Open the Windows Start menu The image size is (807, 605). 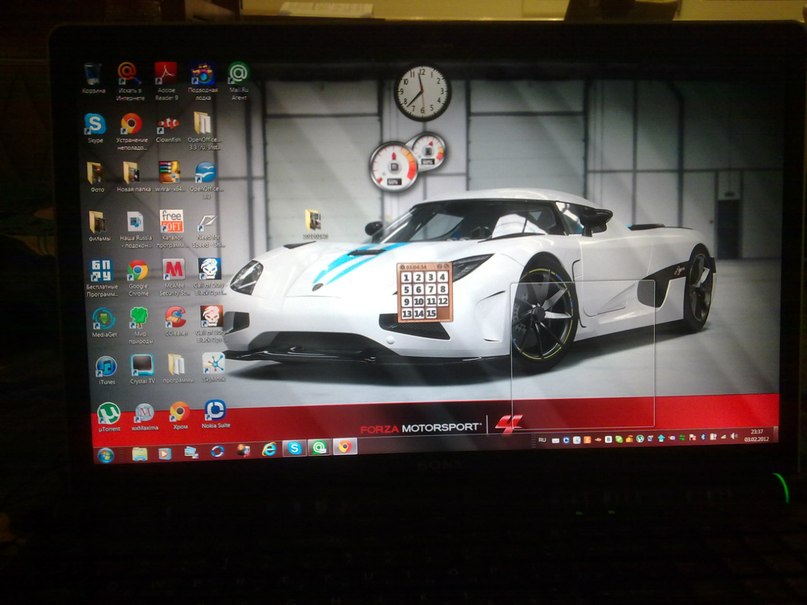coord(105,454)
